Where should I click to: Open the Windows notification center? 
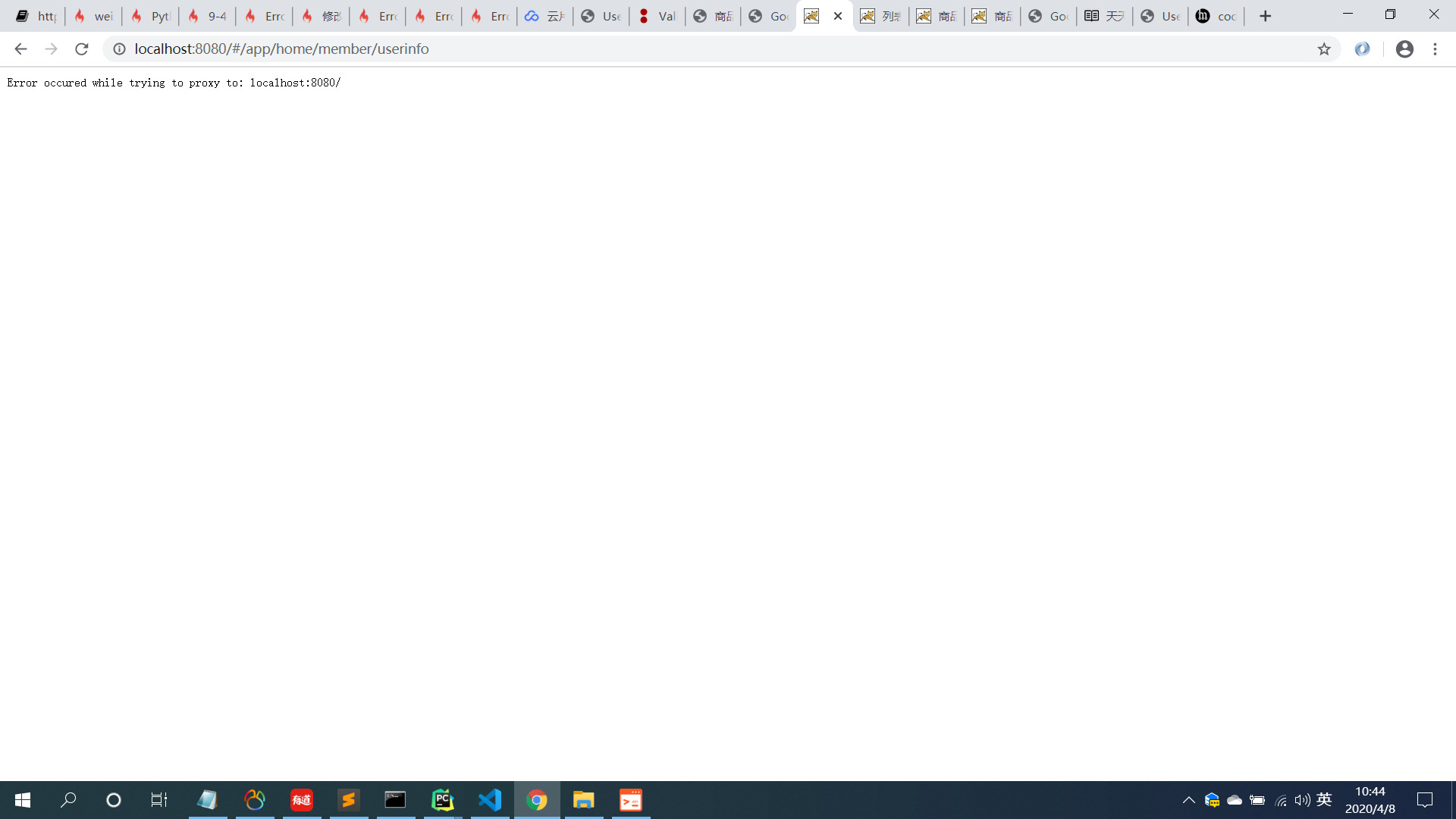[1425, 800]
